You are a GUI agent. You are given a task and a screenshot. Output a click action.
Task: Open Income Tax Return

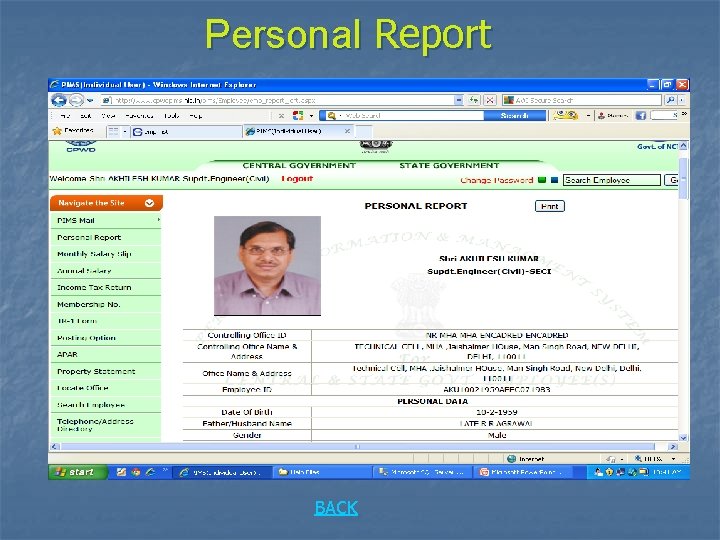(x=106, y=287)
